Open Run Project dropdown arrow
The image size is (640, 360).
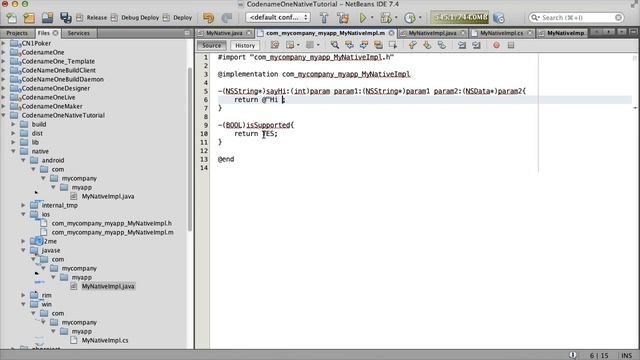(x=372, y=18)
